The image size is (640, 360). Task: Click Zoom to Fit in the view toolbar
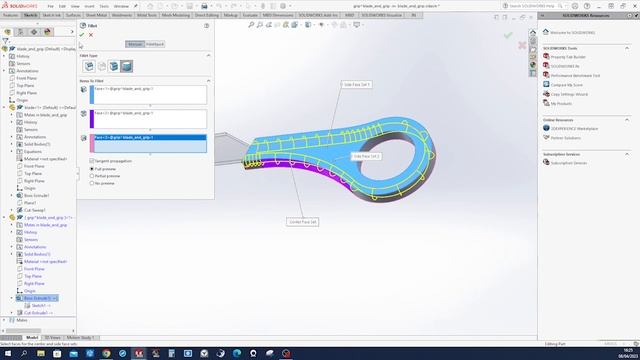pos(251,25)
